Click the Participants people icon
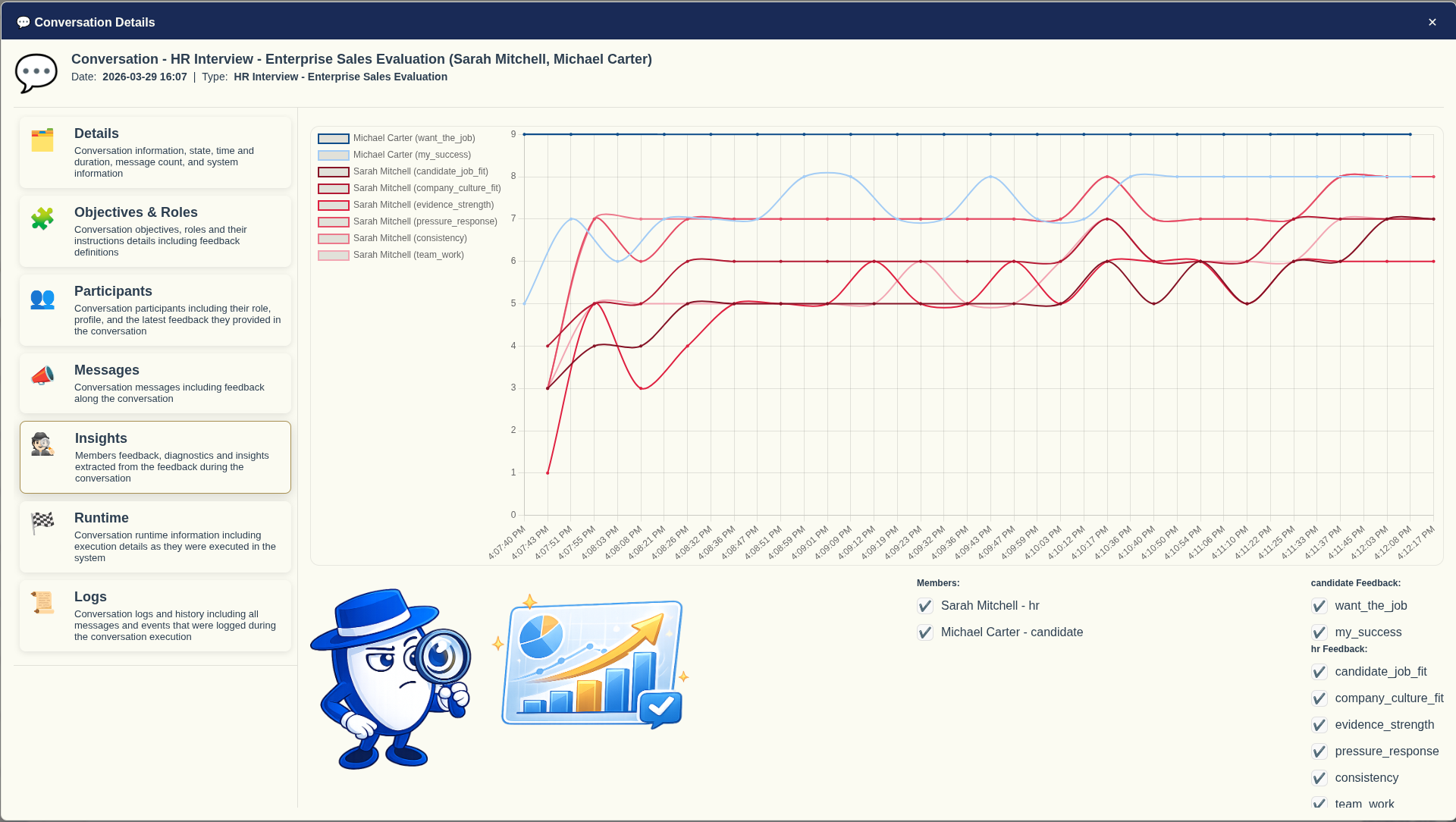Image resolution: width=1456 pixels, height=822 pixels. pyautogui.click(x=42, y=299)
